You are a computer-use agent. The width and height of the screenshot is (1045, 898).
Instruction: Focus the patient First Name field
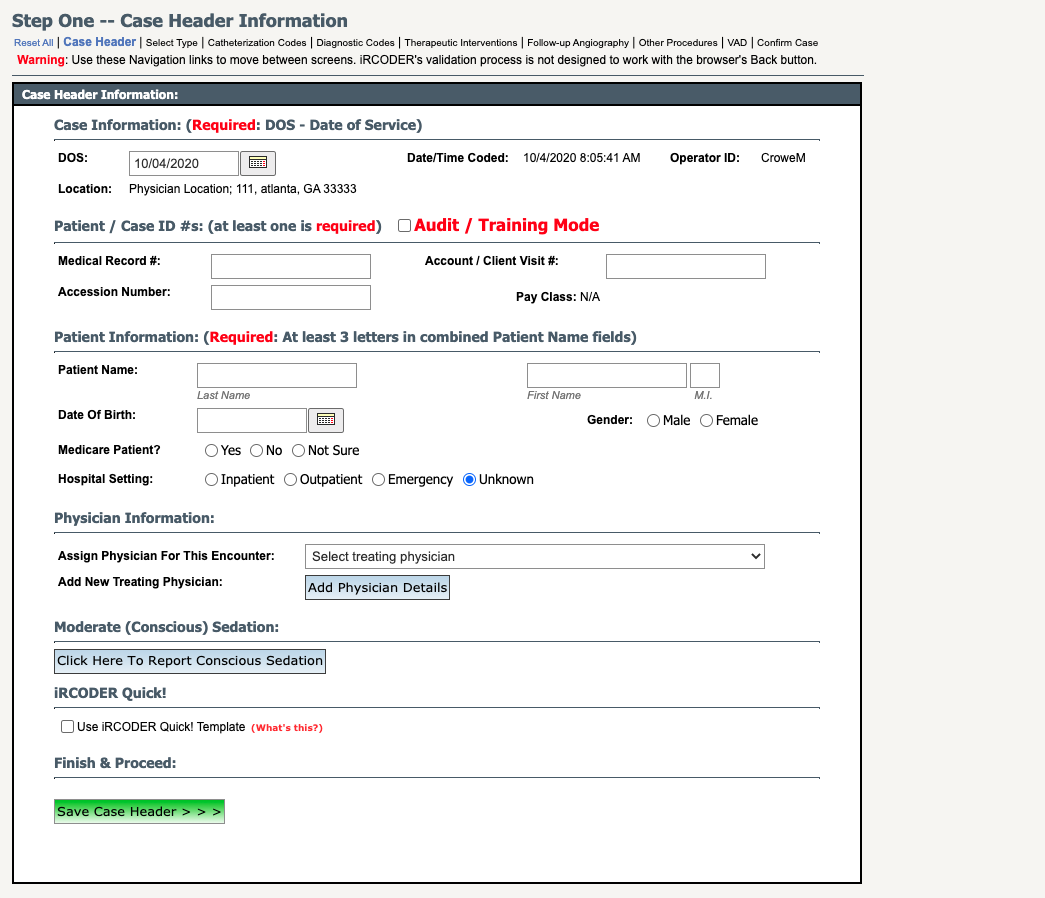pyautogui.click(x=606, y=375)
